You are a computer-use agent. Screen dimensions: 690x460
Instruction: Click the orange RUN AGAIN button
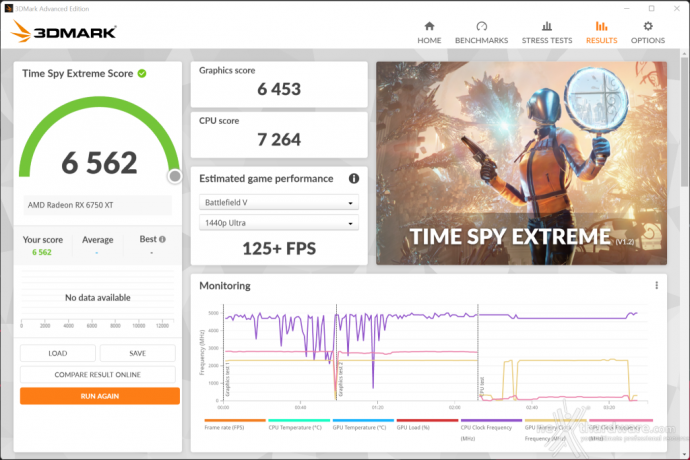pos(100,396)
